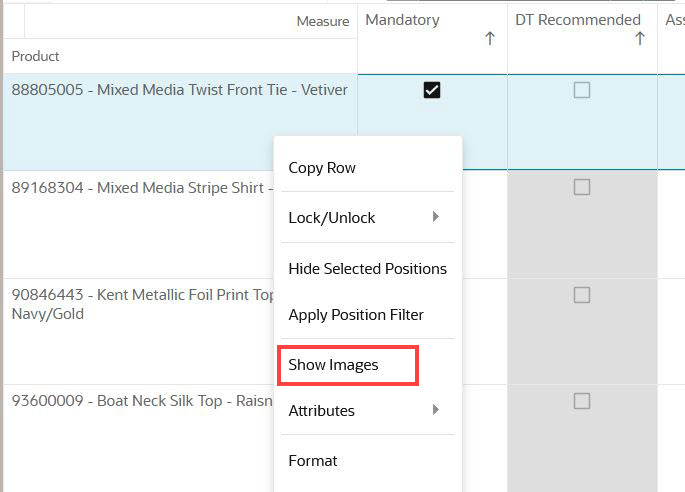685x492 pixels.
Task: Select the Measure dimension label
Action: (323, 21)
